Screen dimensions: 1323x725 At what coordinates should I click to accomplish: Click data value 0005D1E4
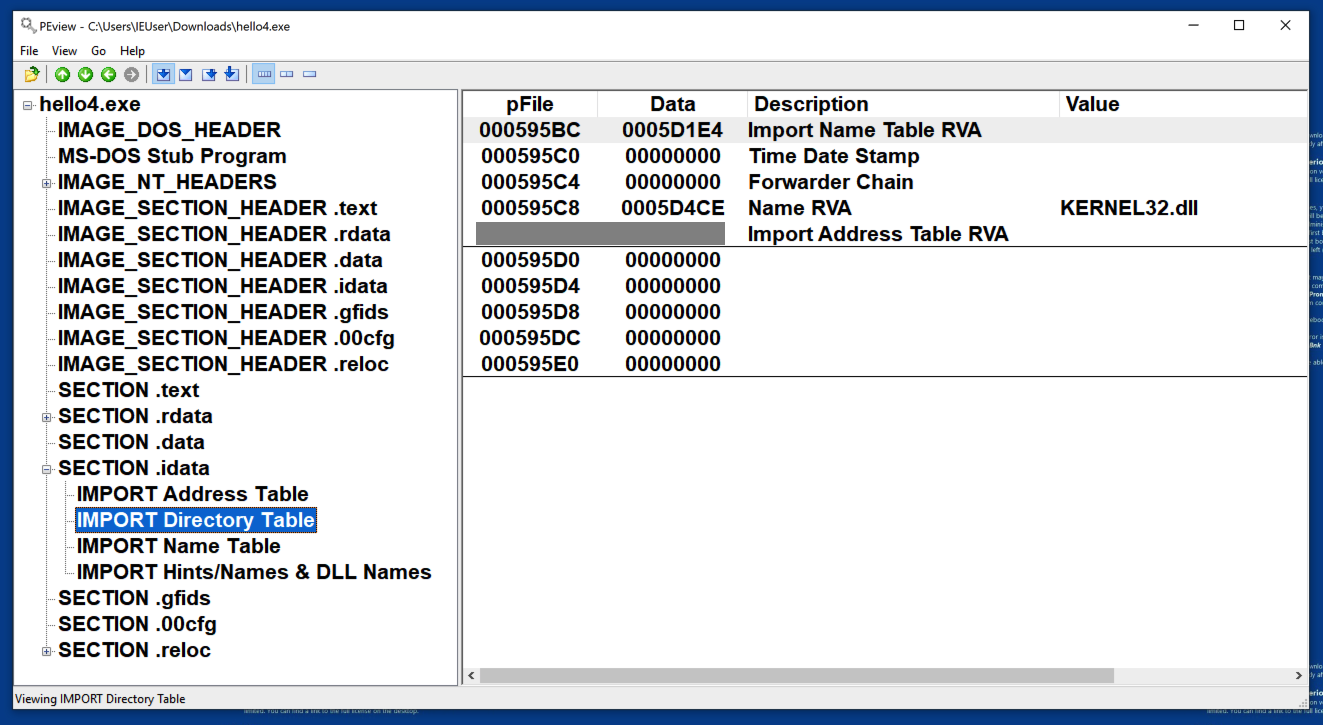pyautogui.click(x=673, y=130)
